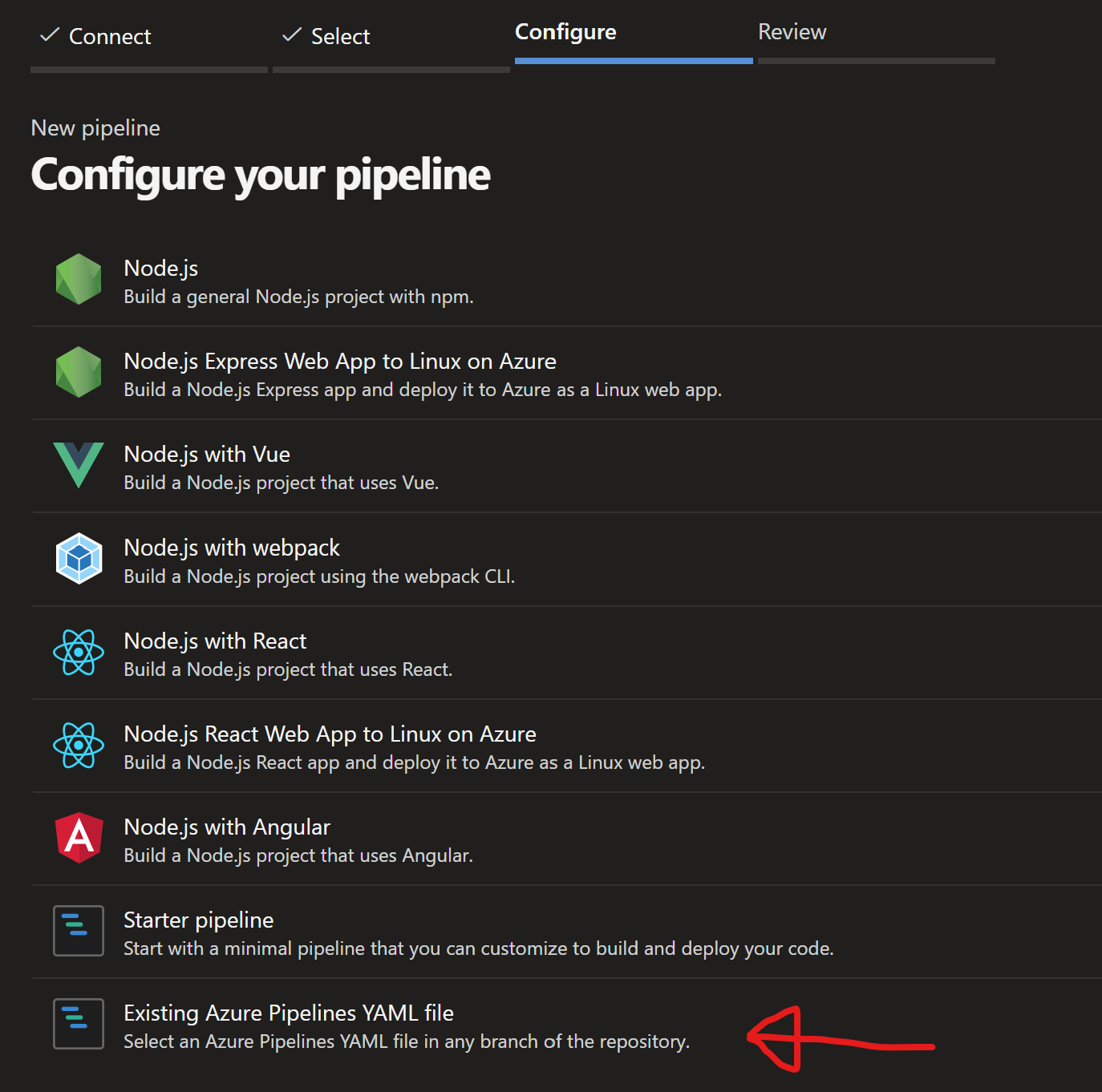The width and height of the screenshot is (1102, 1092).
Task: Click the 'New pipeline' label
Action: pos(95,128)
